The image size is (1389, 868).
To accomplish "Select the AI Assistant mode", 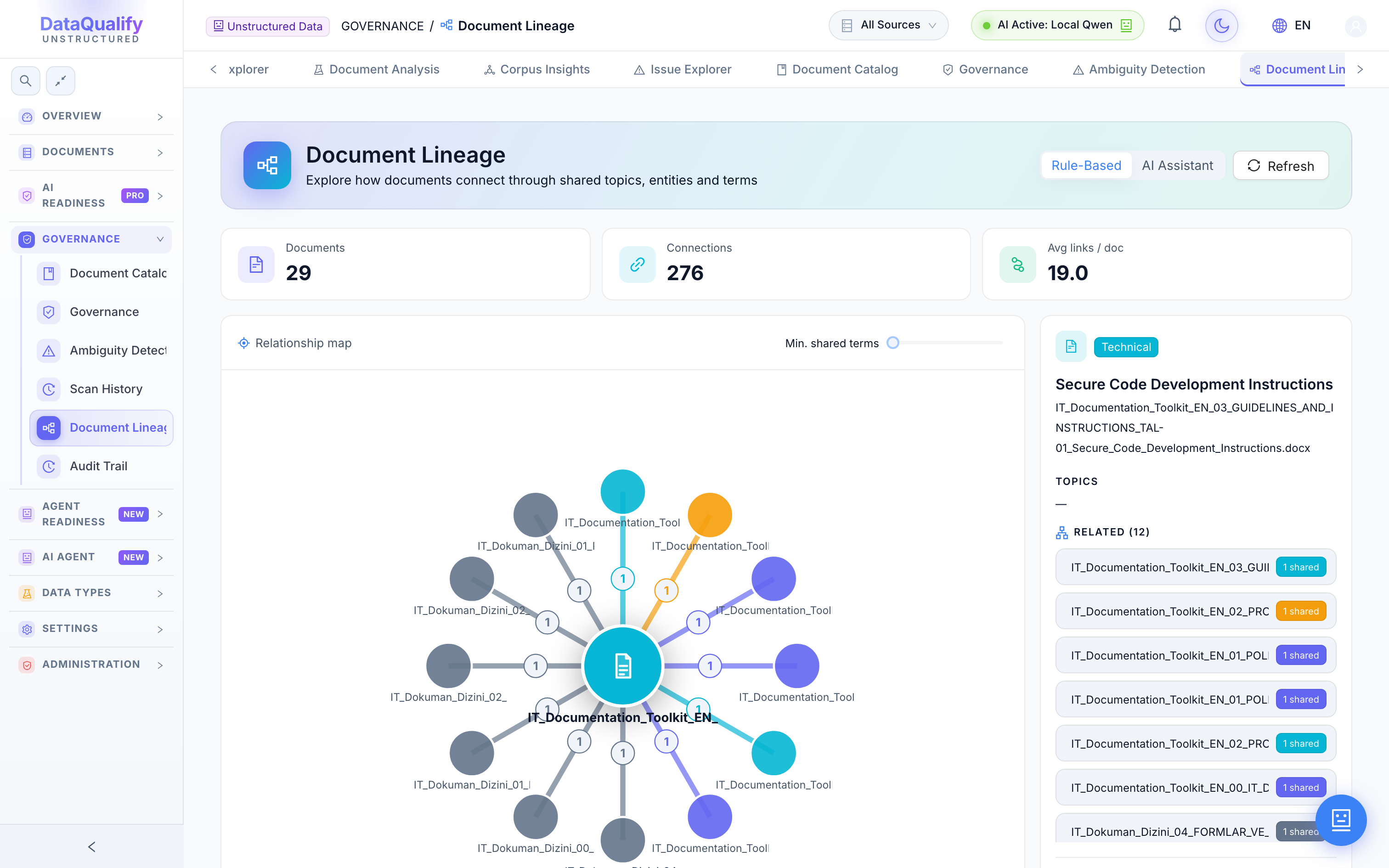I will click(x=1177, y=166).
